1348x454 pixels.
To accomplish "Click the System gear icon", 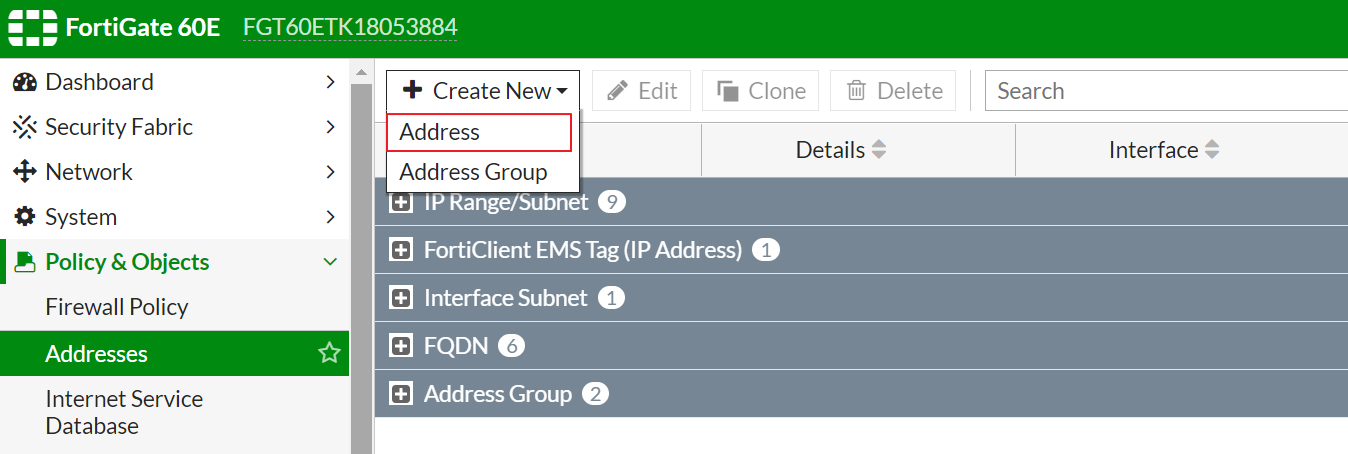I will coord(25,217).
